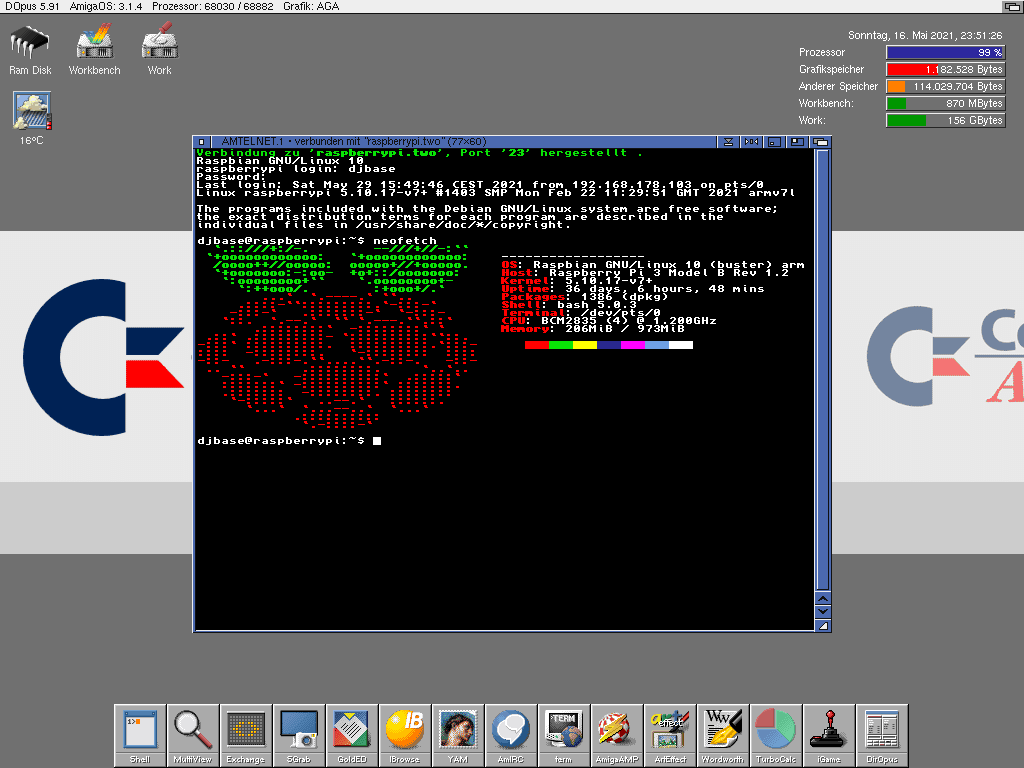The width and height of the screenshot is (1024, 768).
Task: Click the Anderer Speicher memory bar
Action: [945, 86]
